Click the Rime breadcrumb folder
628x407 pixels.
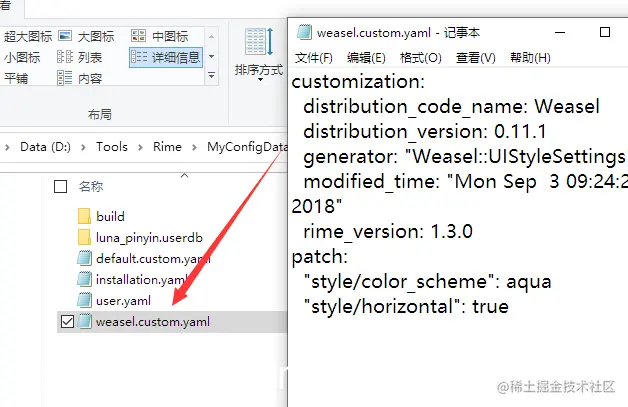(x=167, y=147)
